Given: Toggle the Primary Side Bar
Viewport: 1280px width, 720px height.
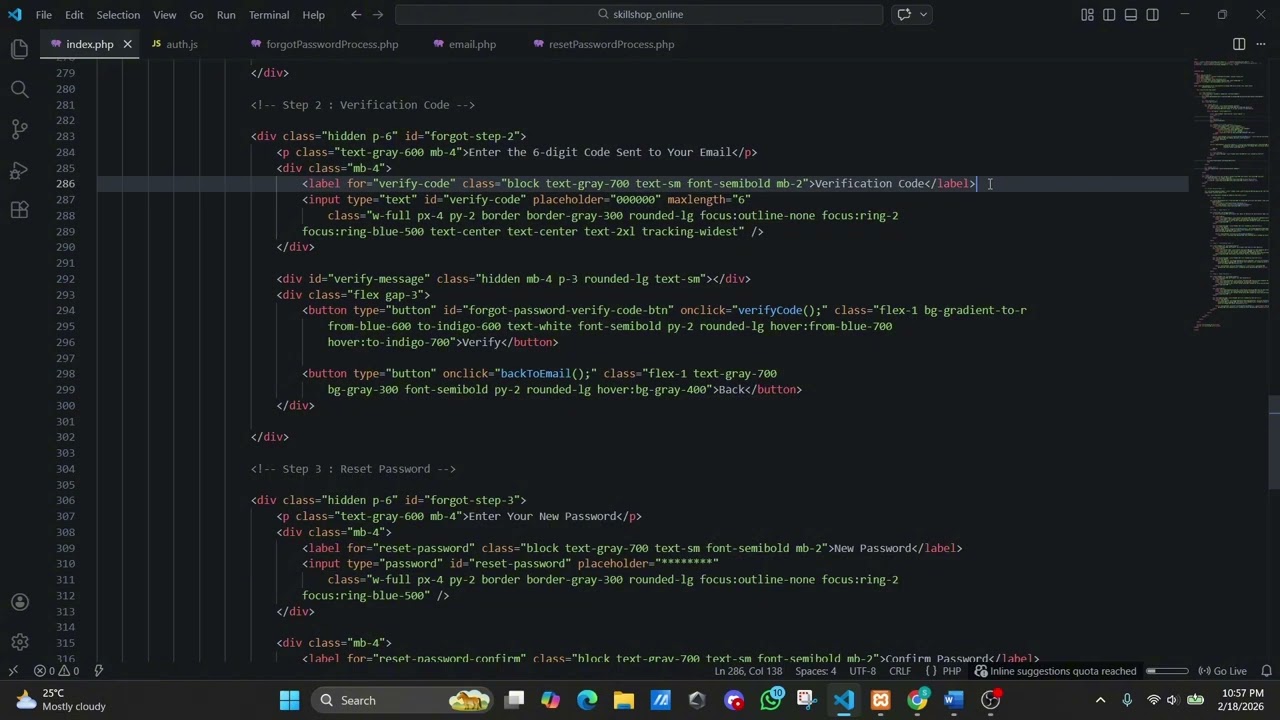Looking at the screenshot, I should point(1109,14).
